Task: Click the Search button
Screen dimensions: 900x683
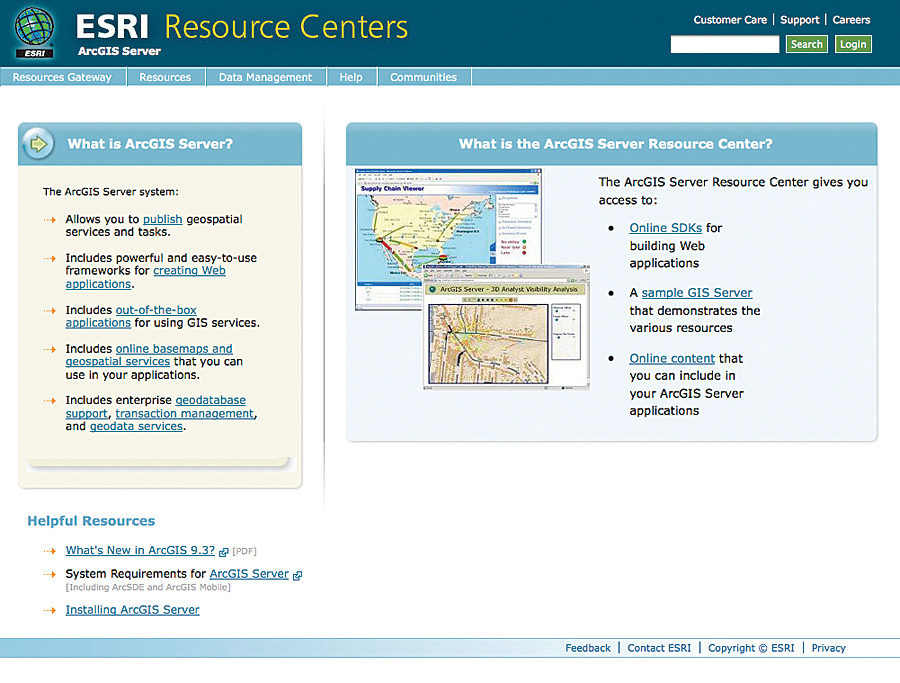Action: [x=806, y=44]
